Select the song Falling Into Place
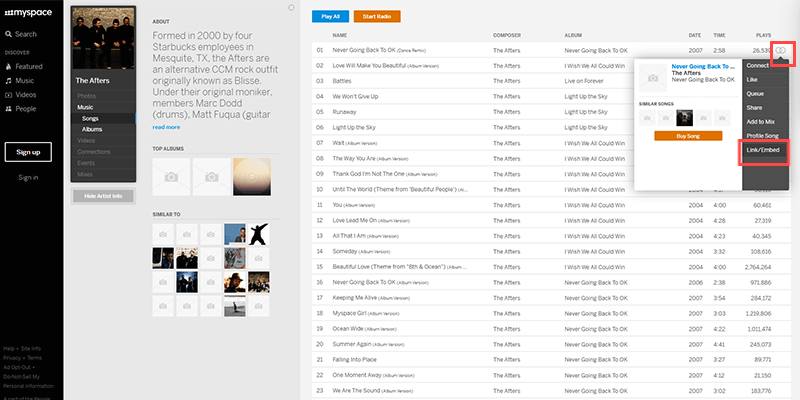This screenshot has height=400, width=800. 354,360
